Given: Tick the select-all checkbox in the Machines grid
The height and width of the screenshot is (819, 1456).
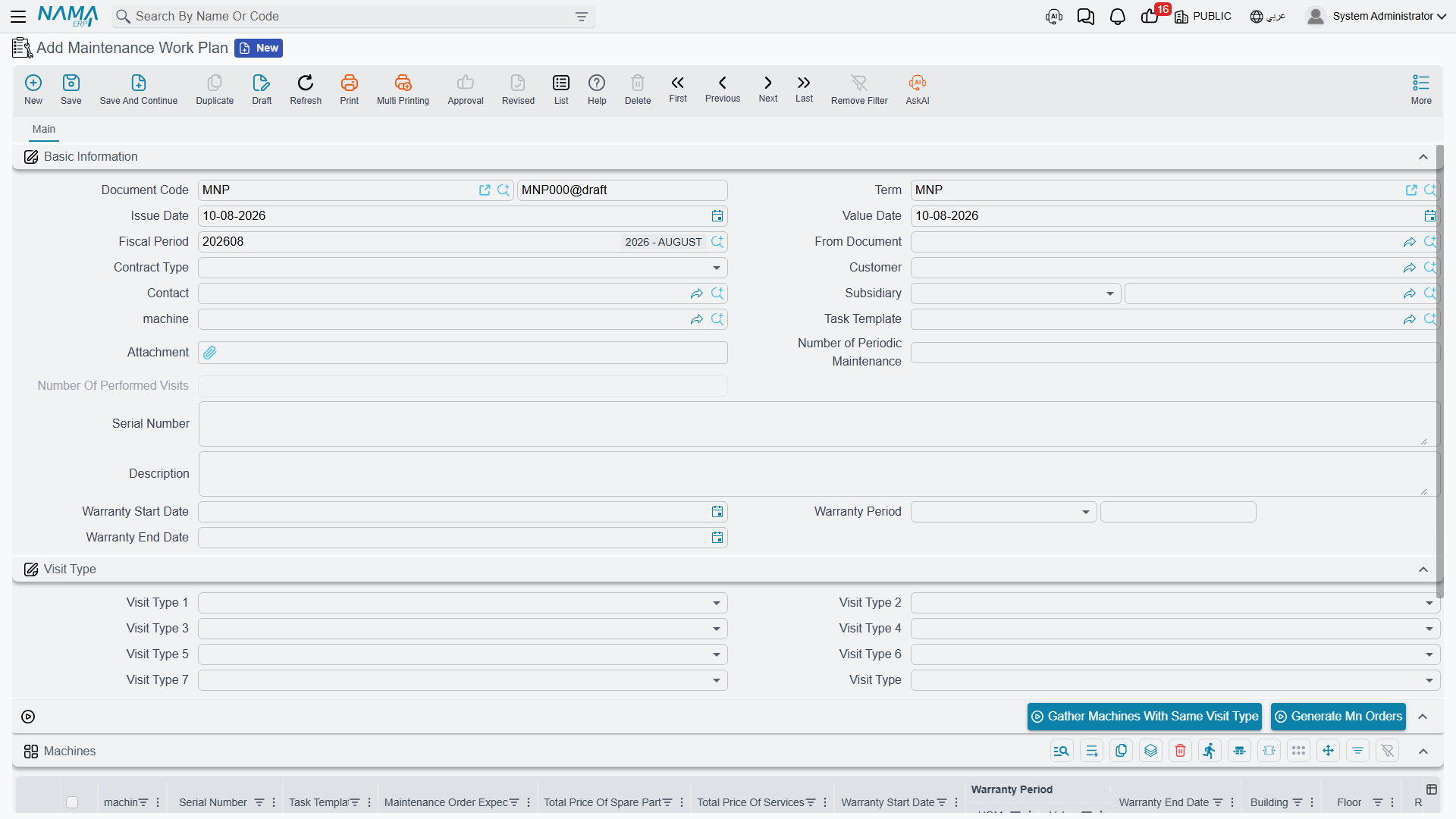Looking at the screenshot, I should [72, 802].
